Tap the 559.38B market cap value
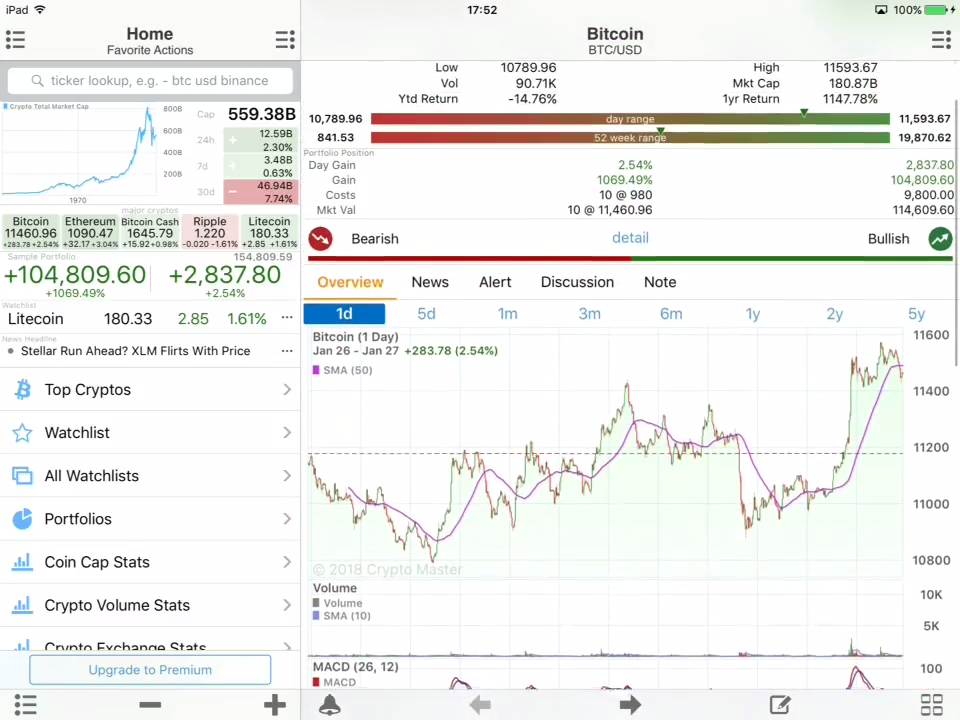This screenshot has height=720, width=960. [261, 114]
